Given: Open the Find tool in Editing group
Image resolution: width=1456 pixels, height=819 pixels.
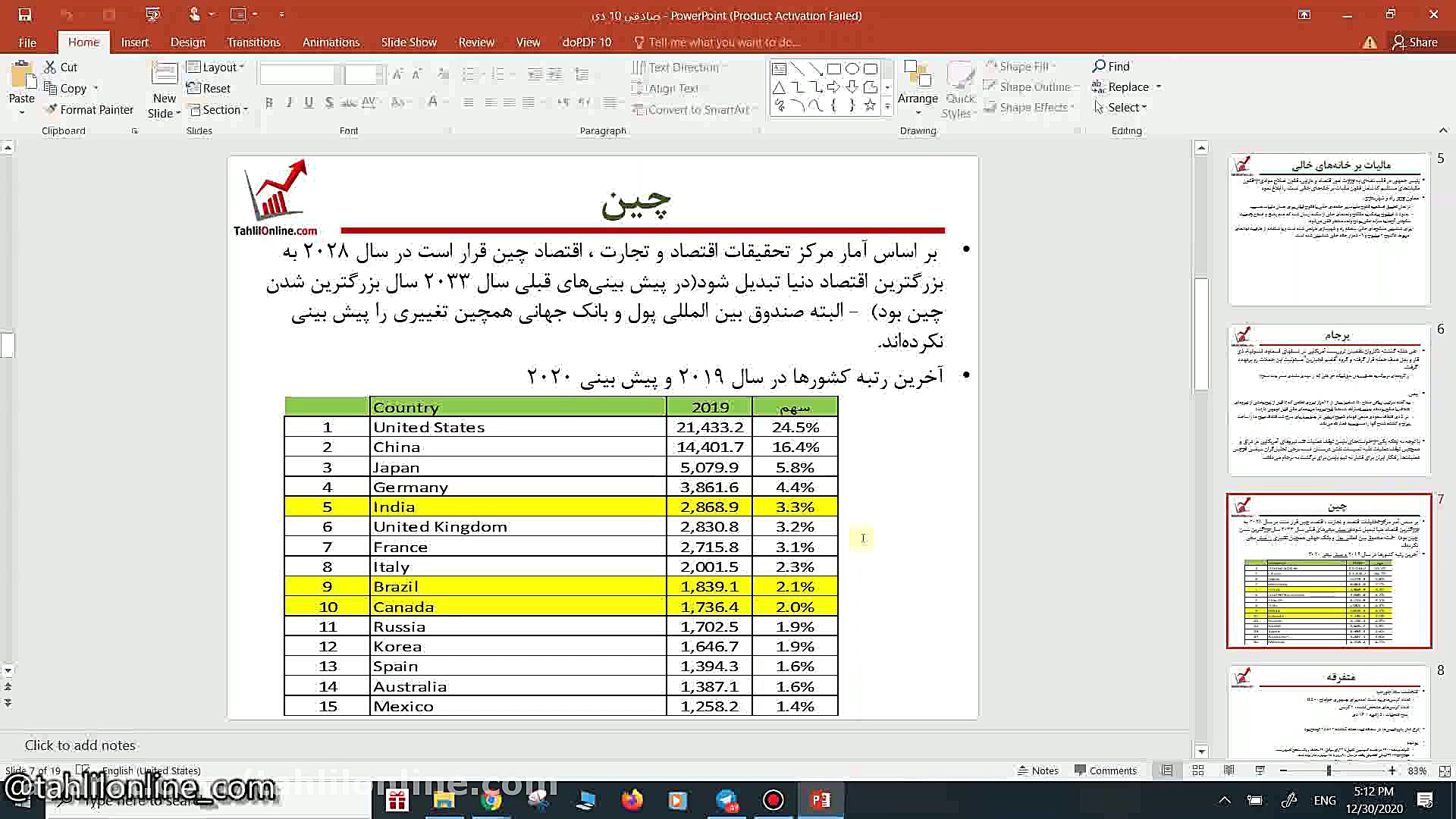Looking at the screenshot, I should (1110, 66).
